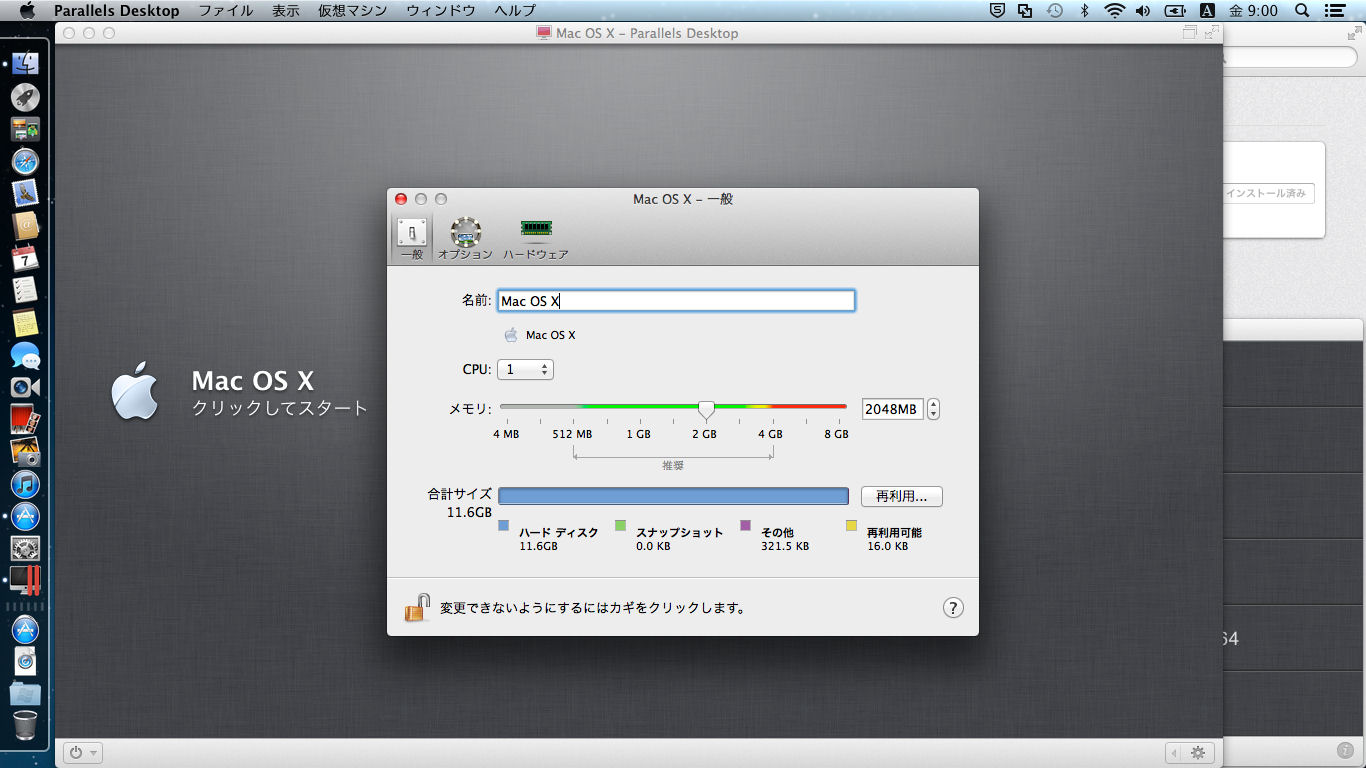Click the total size disk usage bar
The width and height of the screenshot is (1366, 768).
pos(673,496)
